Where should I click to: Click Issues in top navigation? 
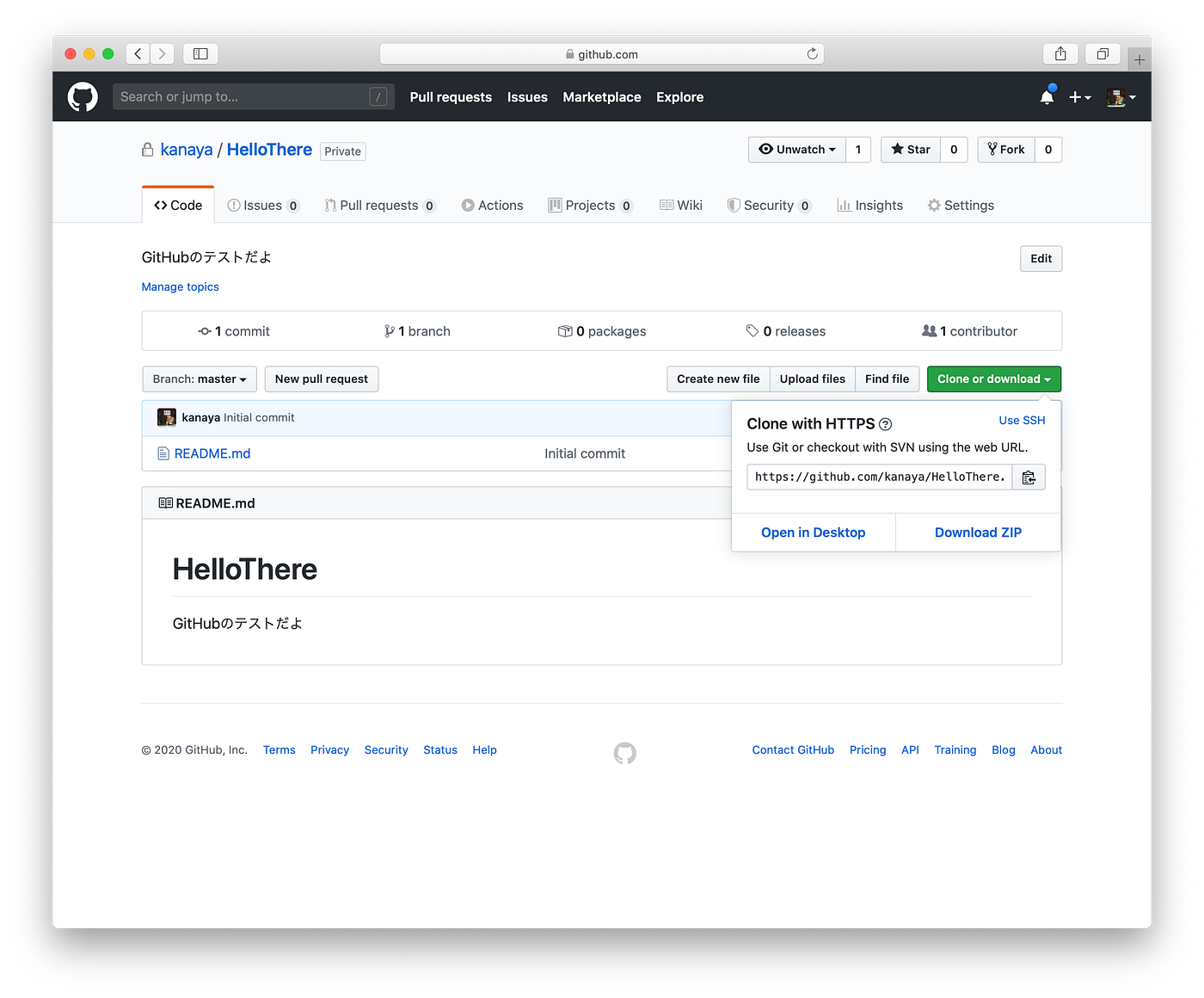pos(527,97)
